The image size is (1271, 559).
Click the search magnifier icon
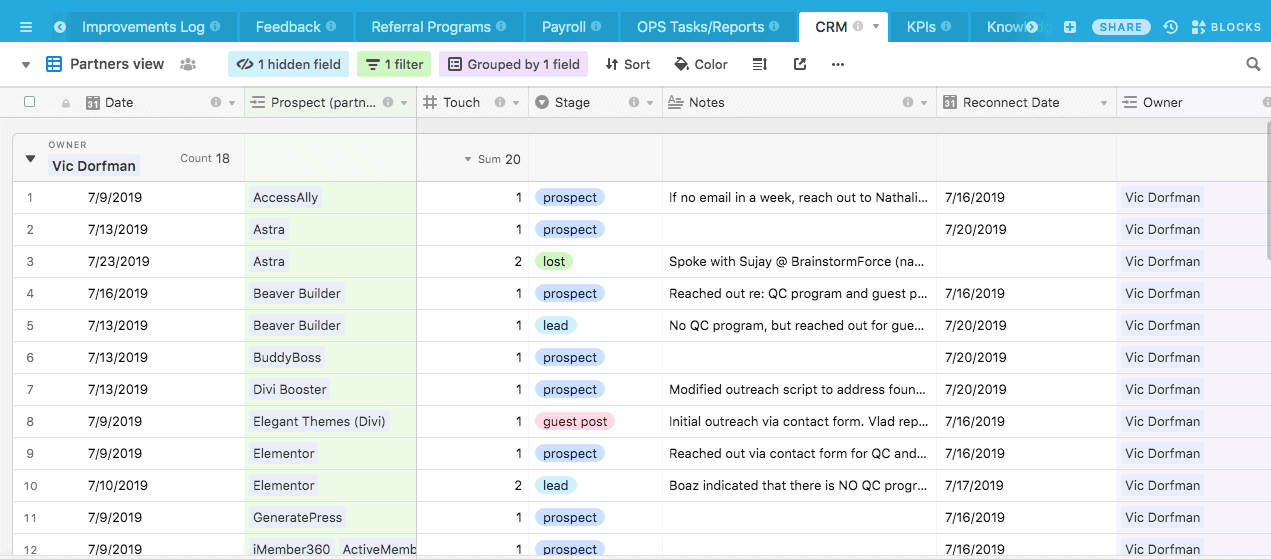pyautogui.click(x=1253, y=64)
